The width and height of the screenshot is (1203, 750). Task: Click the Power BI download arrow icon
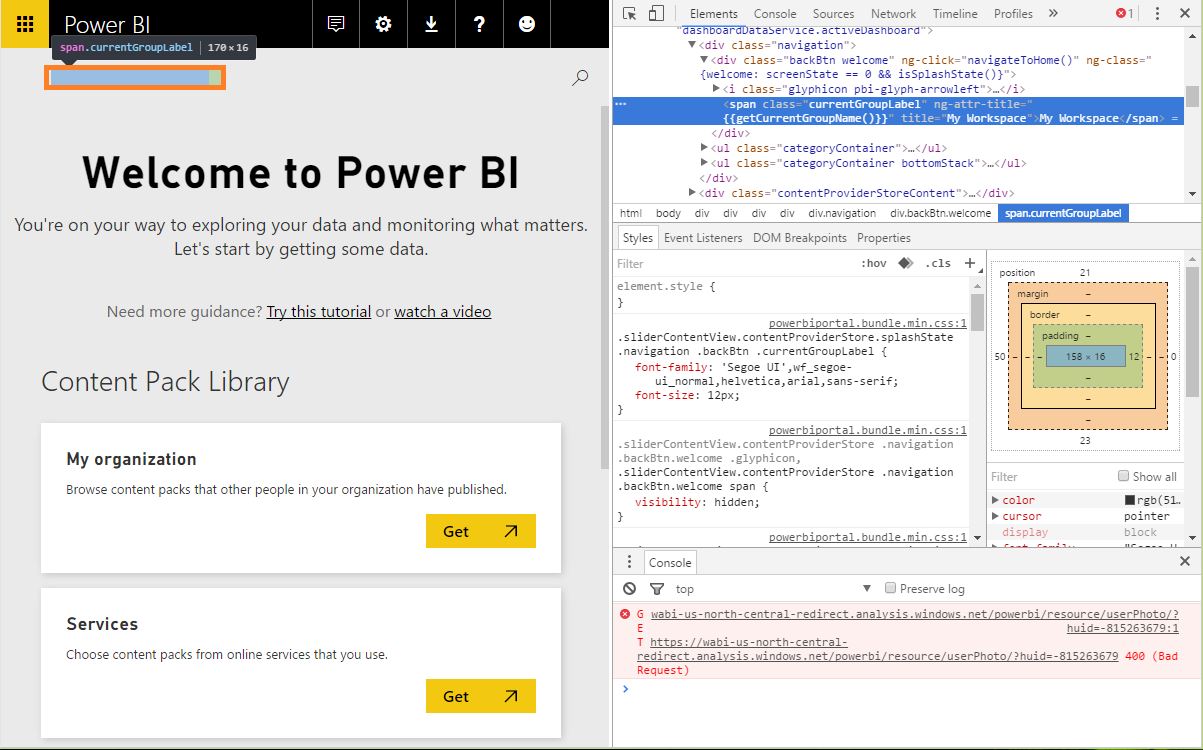(x=431, y=24)
